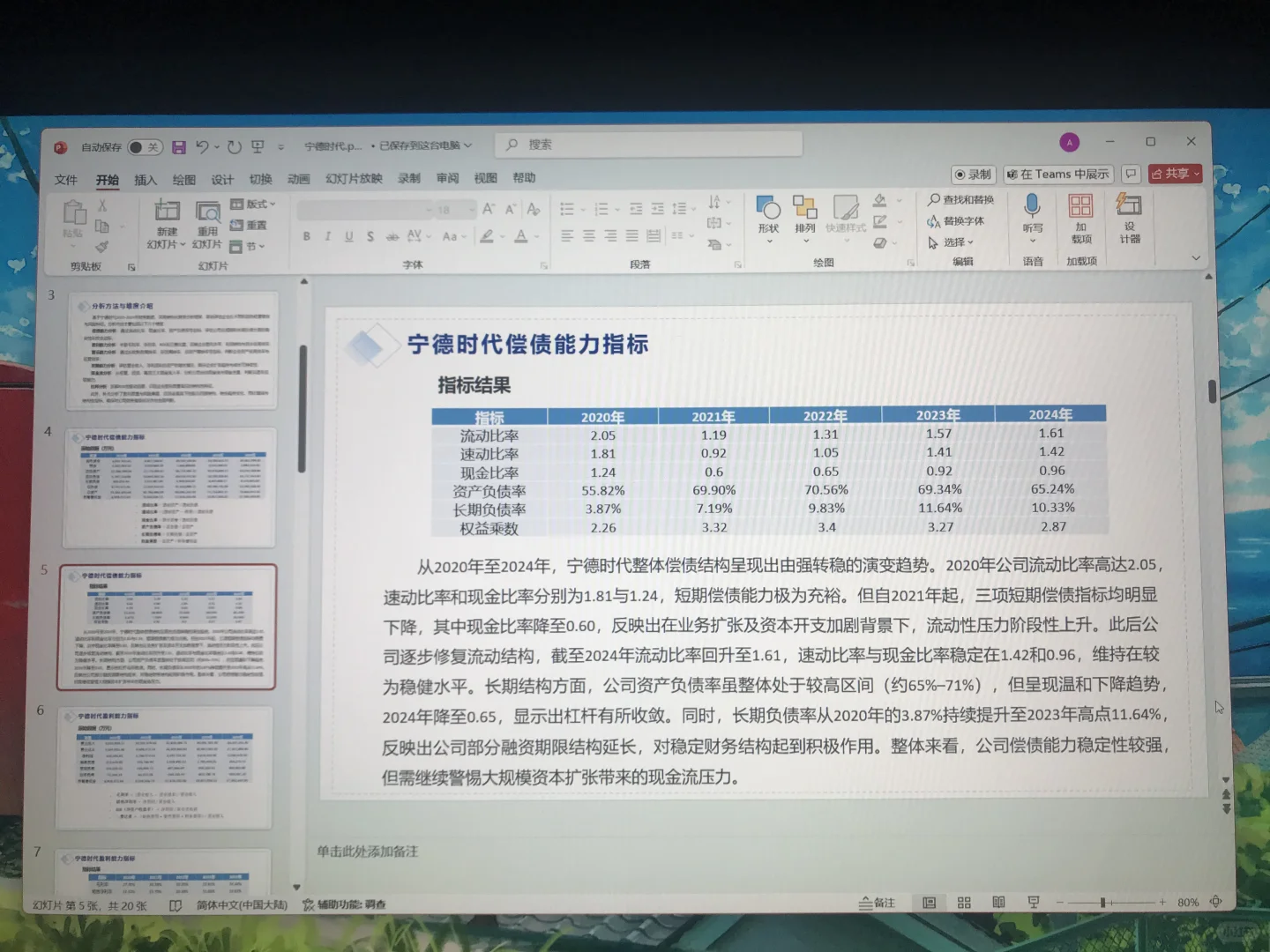Screen dimensions: 1270x952
Task: Save the presentation with the floppy disk icon
Action: pos(179,147)
